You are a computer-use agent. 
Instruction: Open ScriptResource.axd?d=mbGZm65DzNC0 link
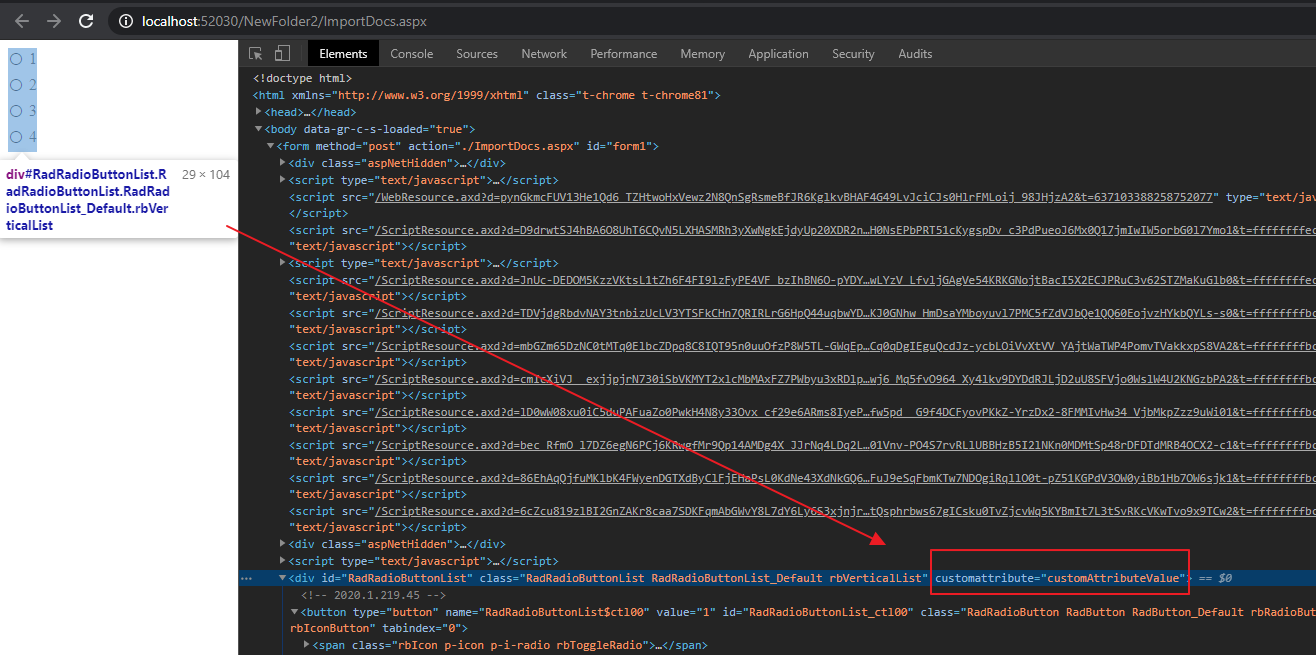coord(844,346)
